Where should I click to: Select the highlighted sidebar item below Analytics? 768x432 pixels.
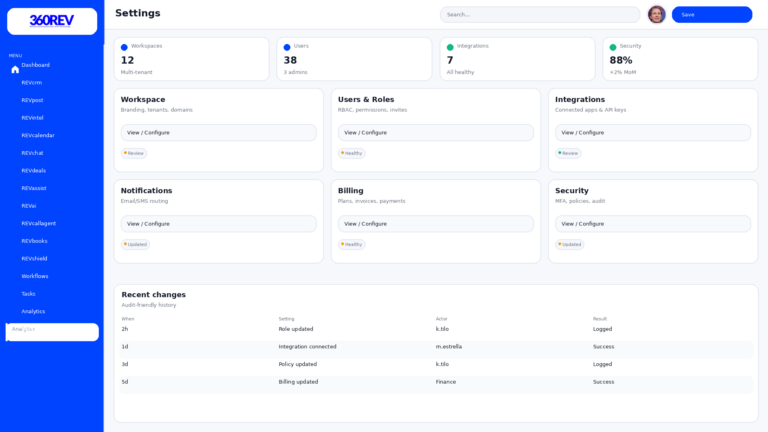(x=52, y=331)
